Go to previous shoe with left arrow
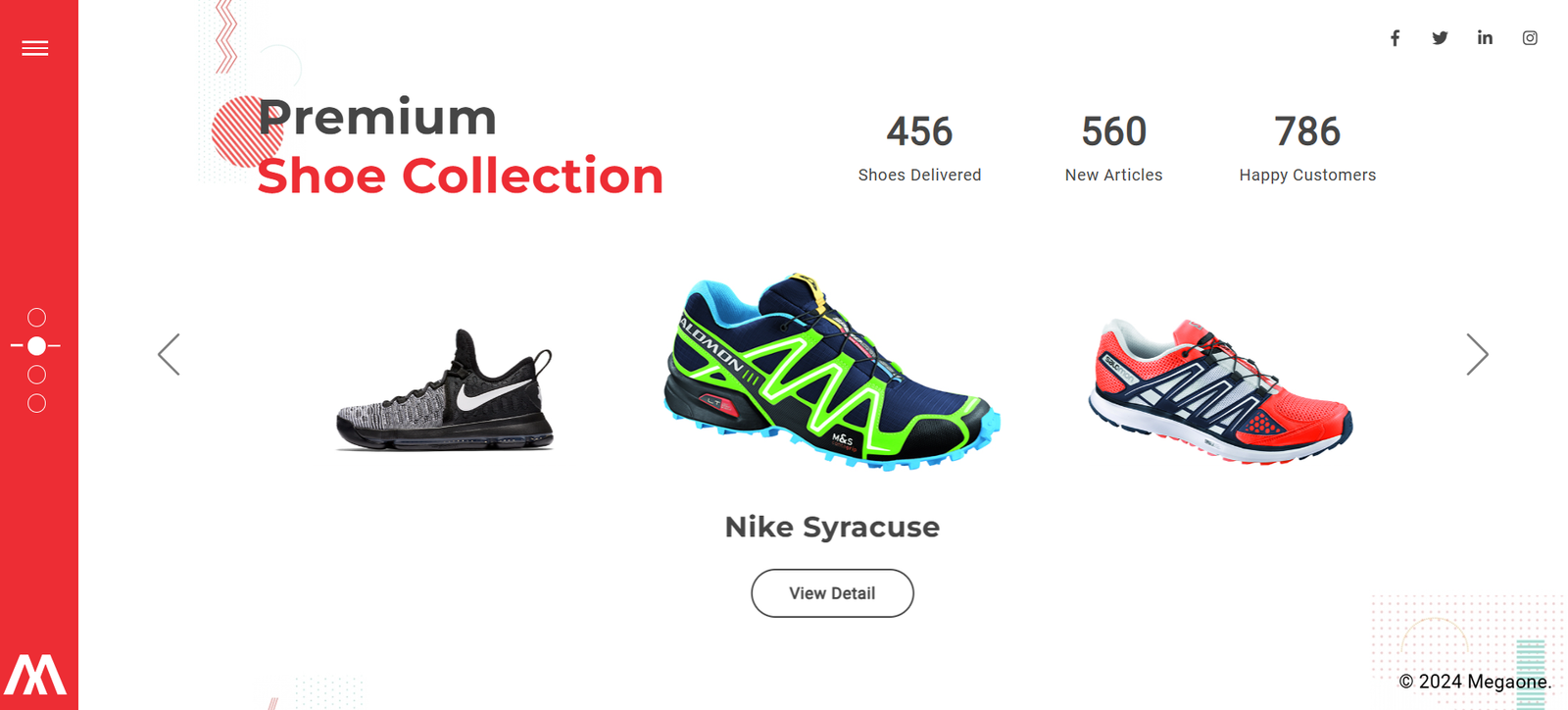 point(169,354)
